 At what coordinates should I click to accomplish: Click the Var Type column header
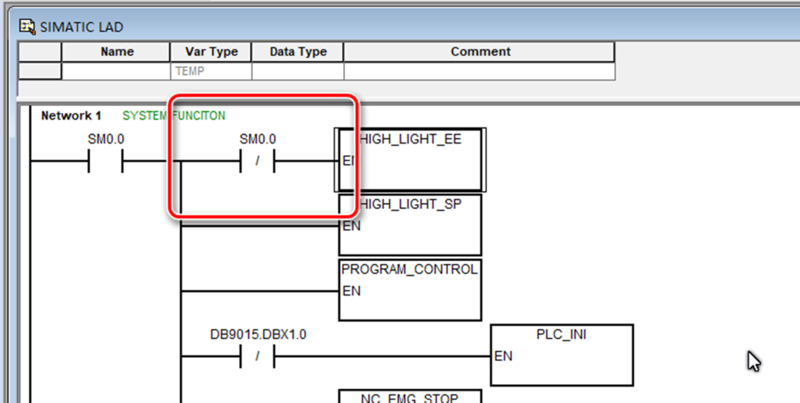[211, 52]
